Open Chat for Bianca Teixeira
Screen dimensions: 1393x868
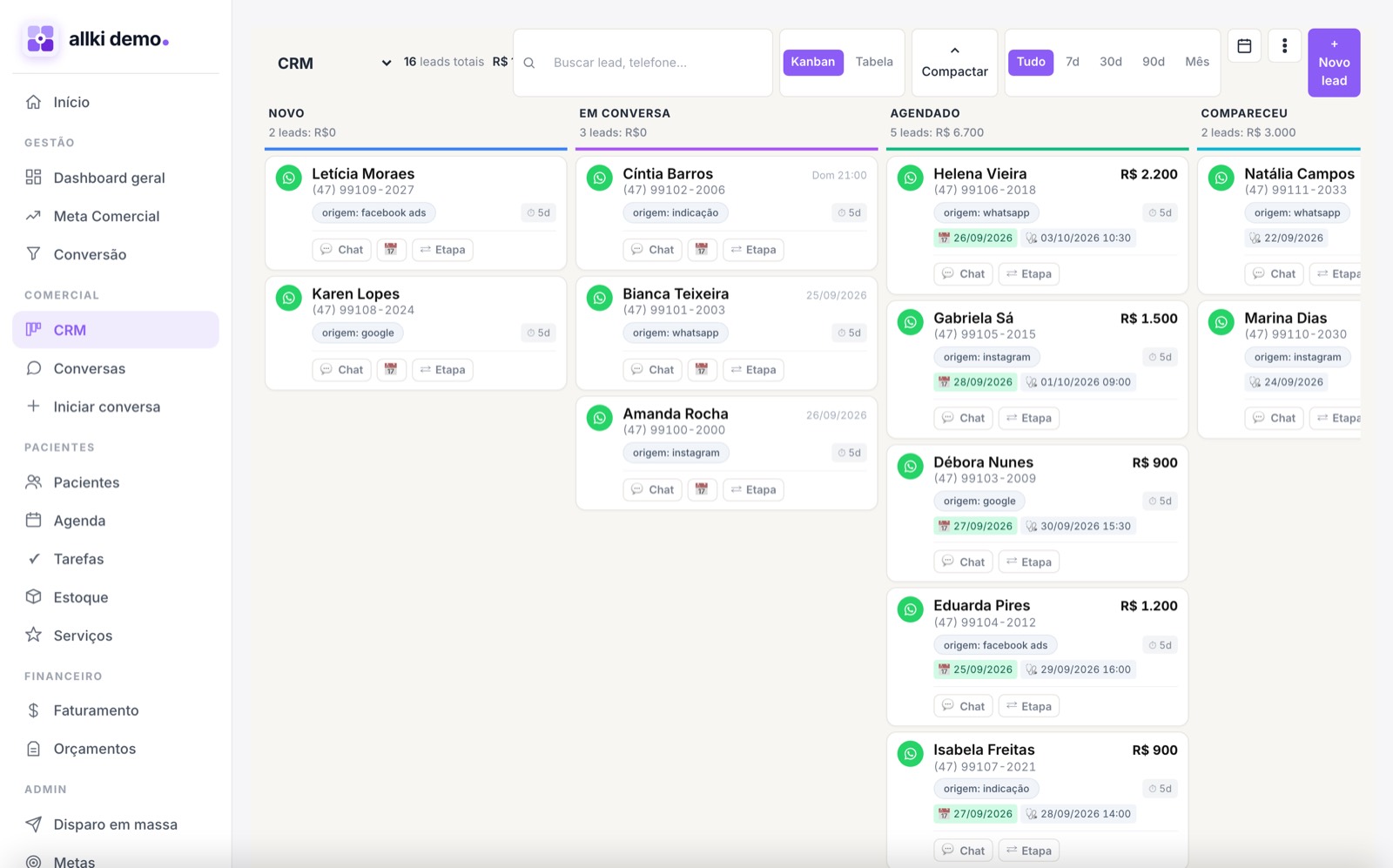click(653, 370)
